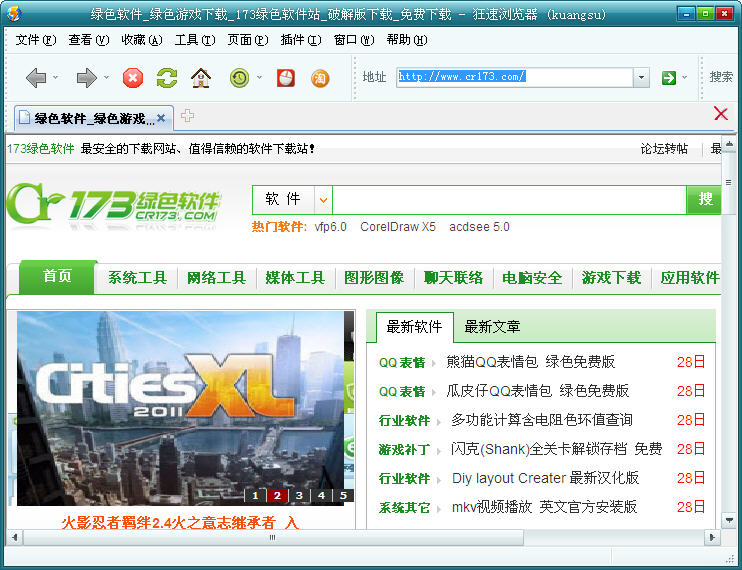
Task: Open the 网络工具 navigation category
Action: pos(216,278)
